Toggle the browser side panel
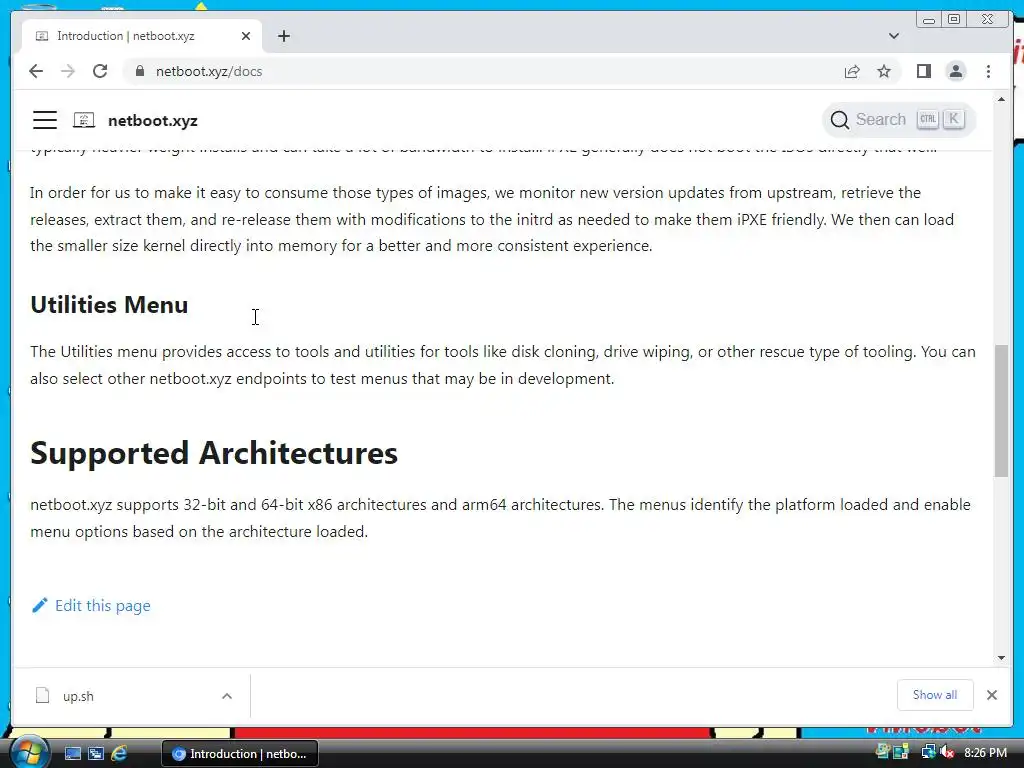 click(x=923, y=71)
